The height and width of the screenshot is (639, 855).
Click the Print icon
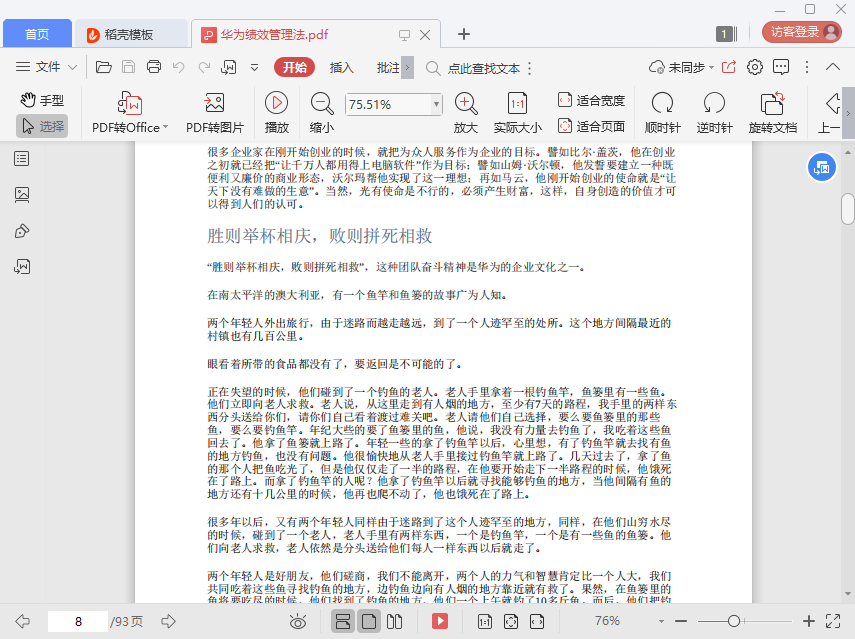coord(154,67)
